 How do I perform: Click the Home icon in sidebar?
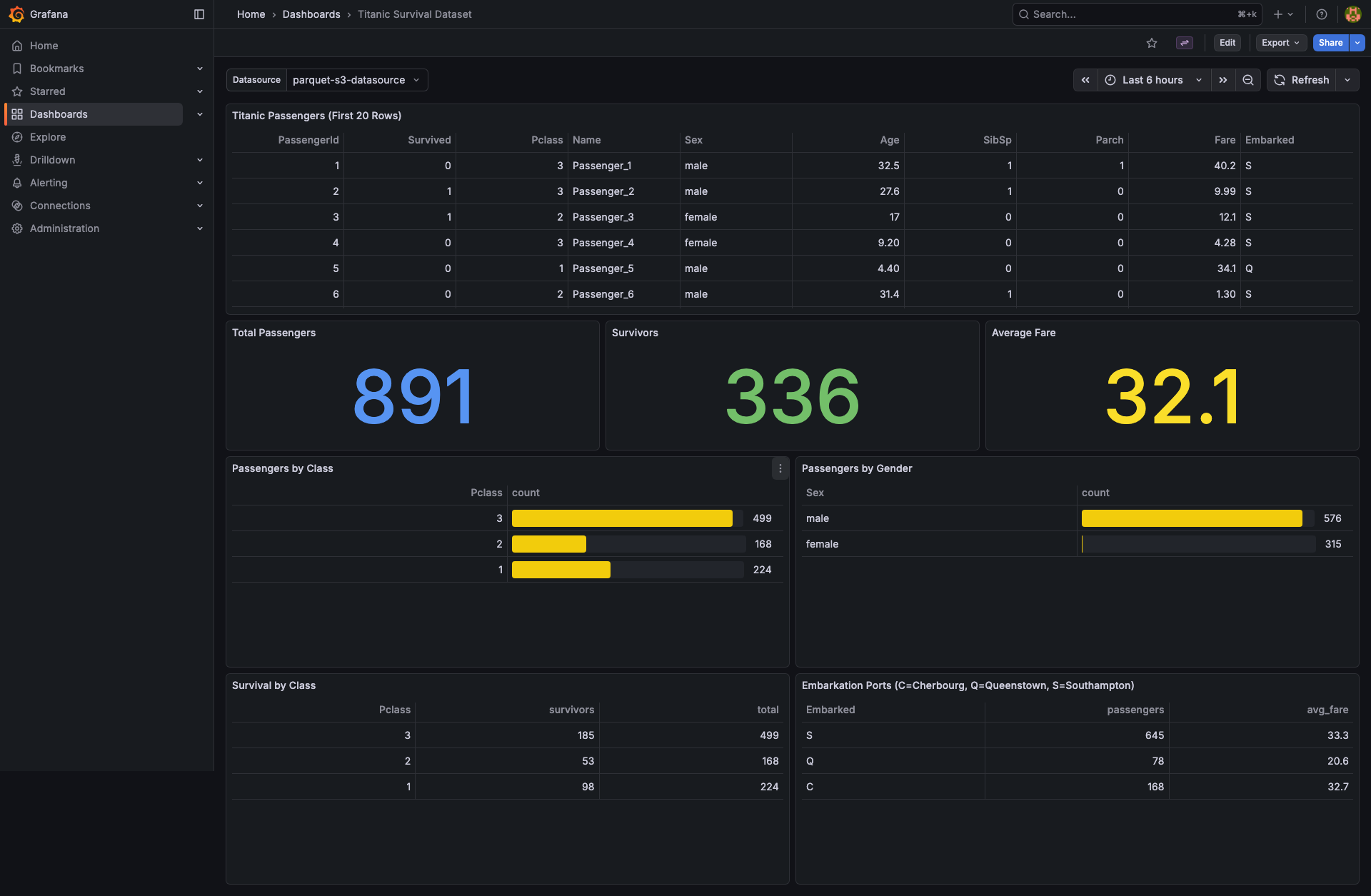[x=17, y=46]
